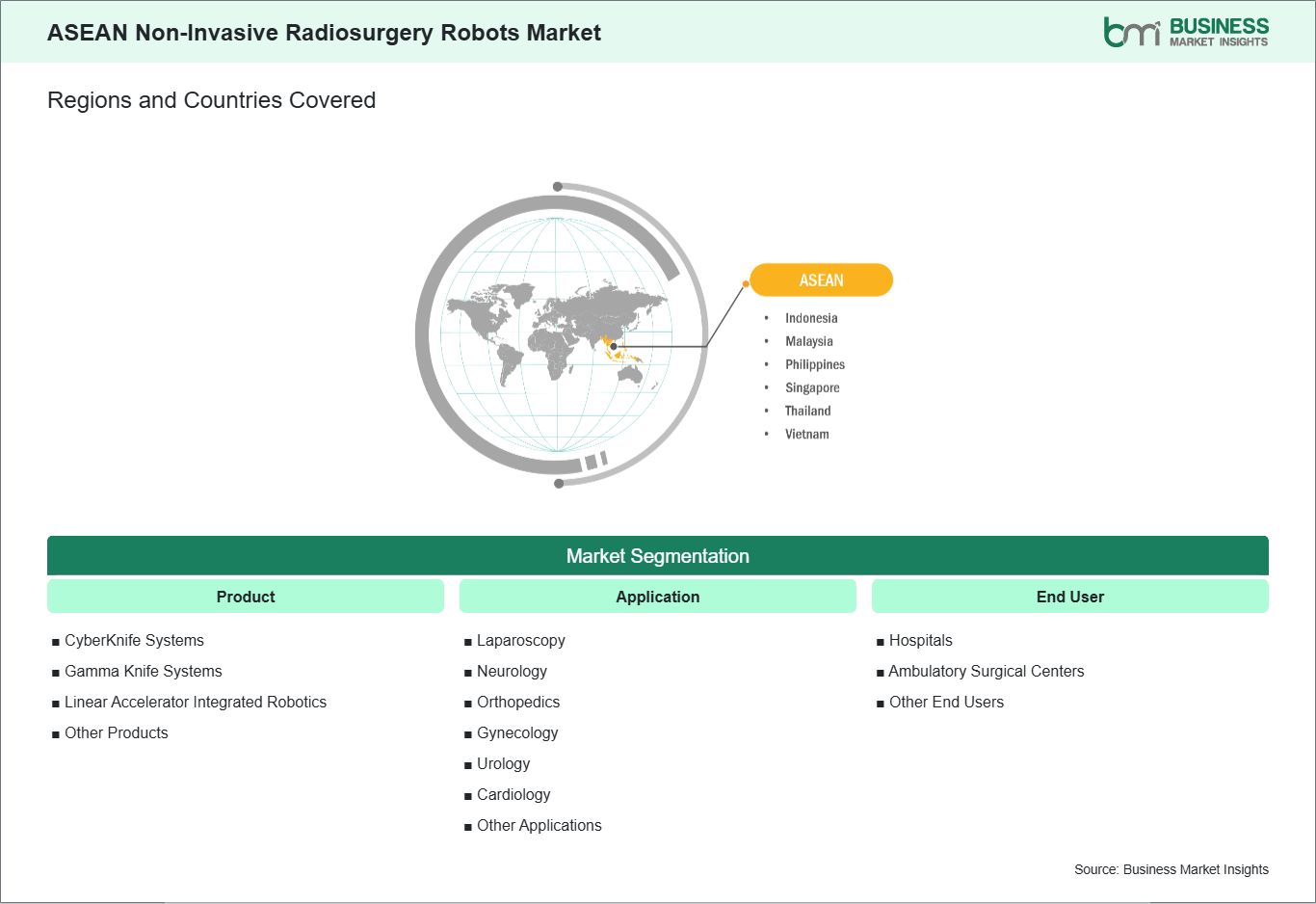Click Gamma Knife Systems item
The height and width of the screenshot is (904, 1316).
click(x=143, y=671)
